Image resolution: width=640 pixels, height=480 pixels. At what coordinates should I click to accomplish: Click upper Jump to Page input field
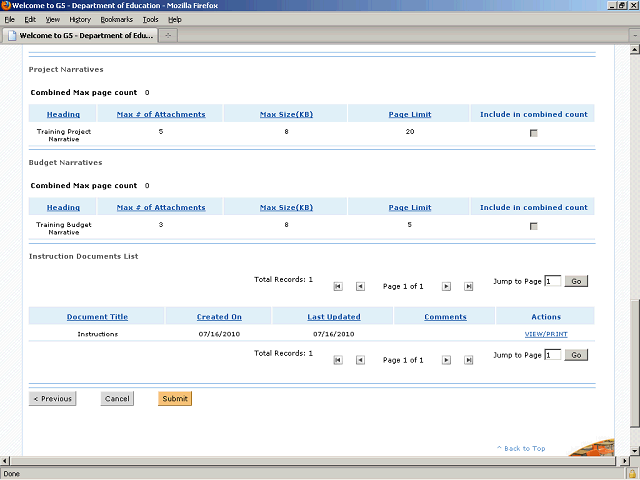point(553,281)
